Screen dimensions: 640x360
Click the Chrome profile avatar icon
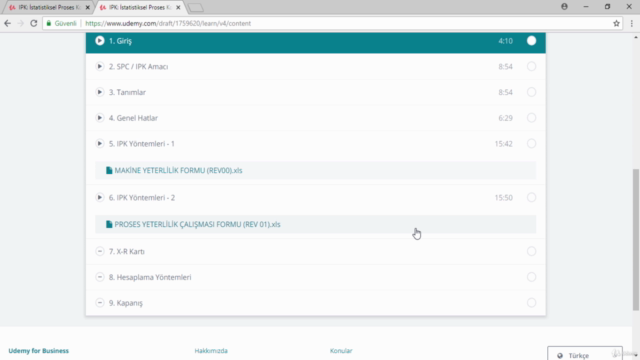pos(564,7)
